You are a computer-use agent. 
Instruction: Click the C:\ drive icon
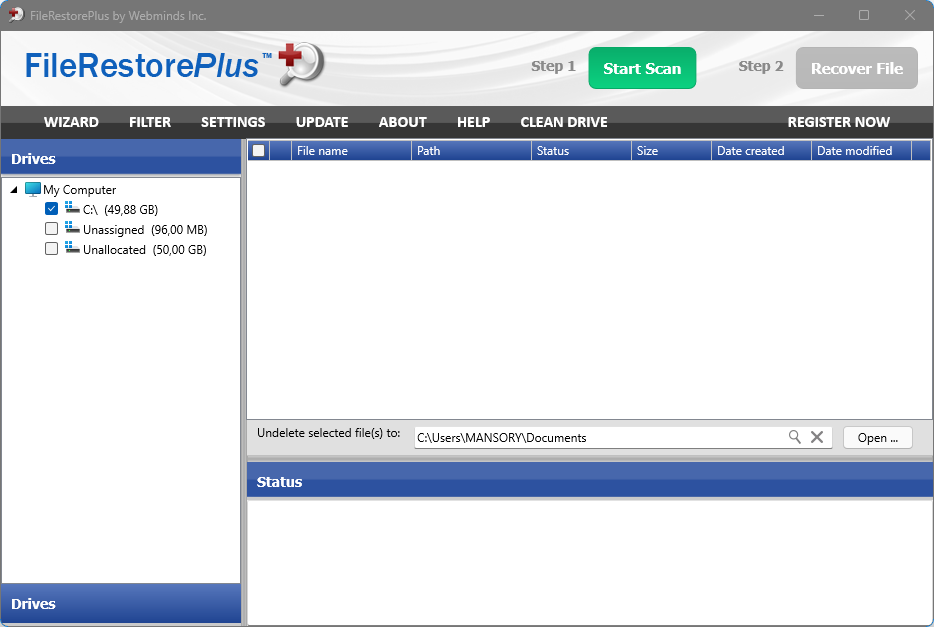pyautogui.click(x=72, y=208)
